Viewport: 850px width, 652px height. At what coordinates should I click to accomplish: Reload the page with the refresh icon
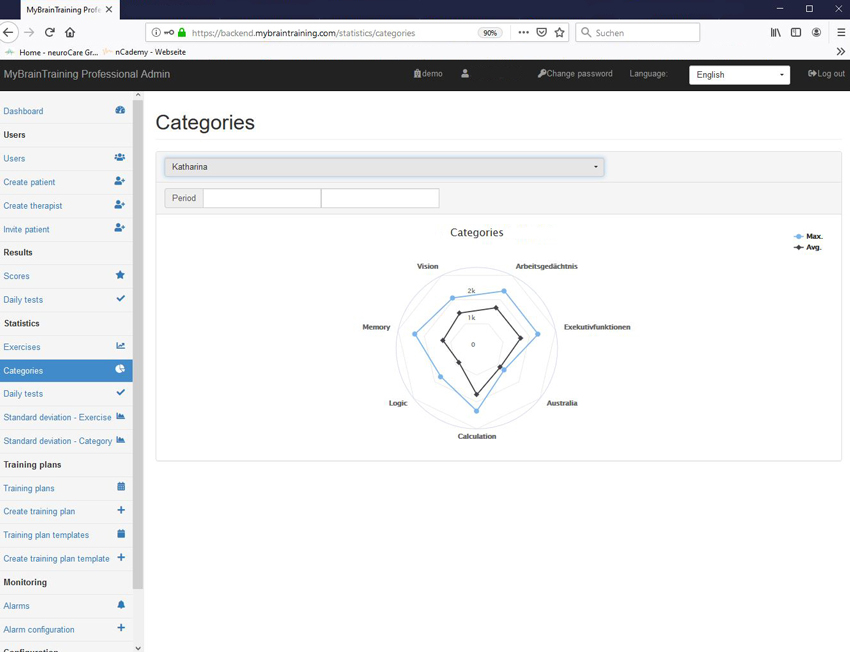pos(49,33)
